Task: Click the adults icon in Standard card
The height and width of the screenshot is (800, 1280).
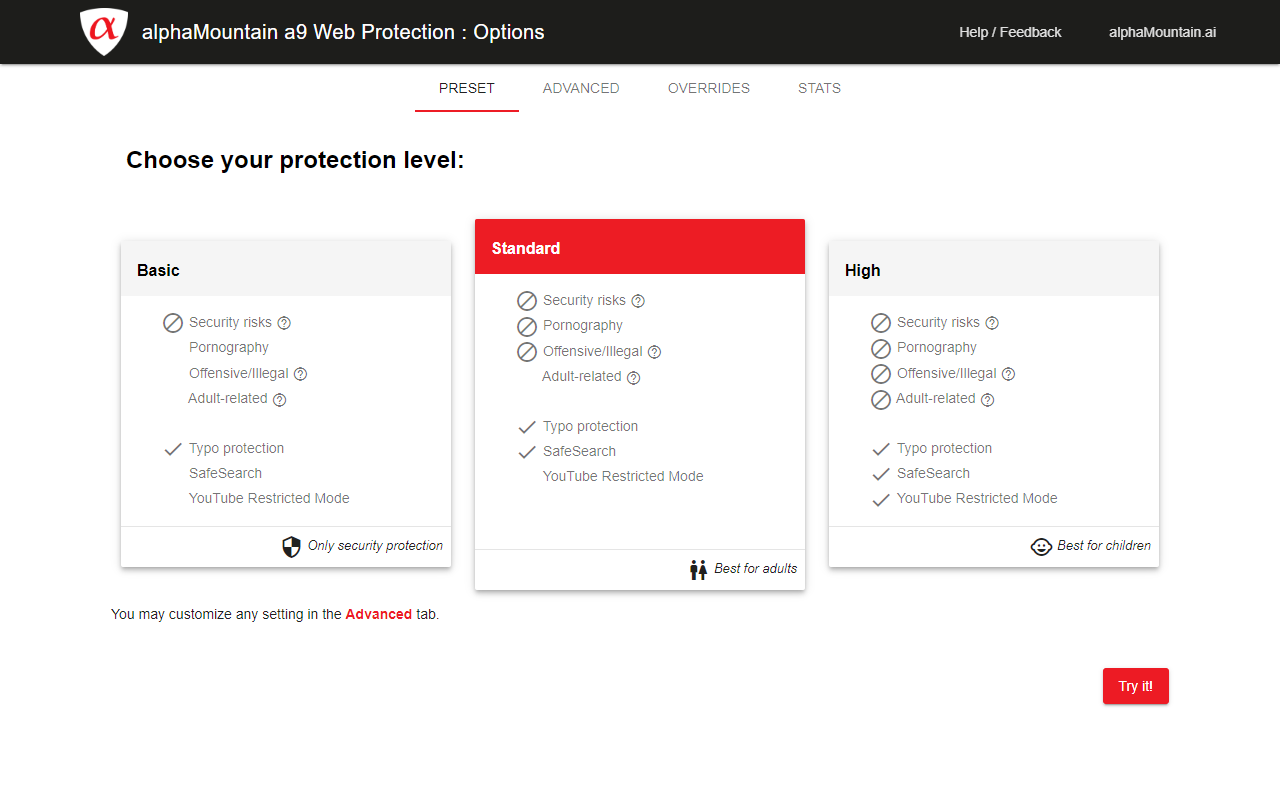Action: pos(698,570)
